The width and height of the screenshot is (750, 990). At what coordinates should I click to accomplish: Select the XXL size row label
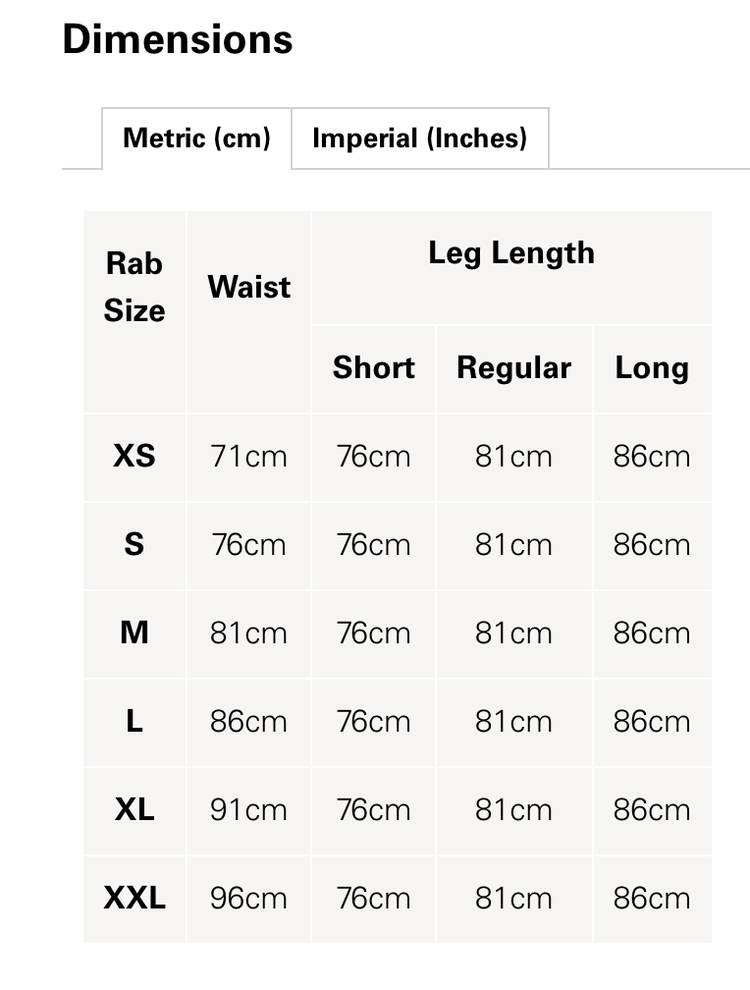tap(134, 898)
